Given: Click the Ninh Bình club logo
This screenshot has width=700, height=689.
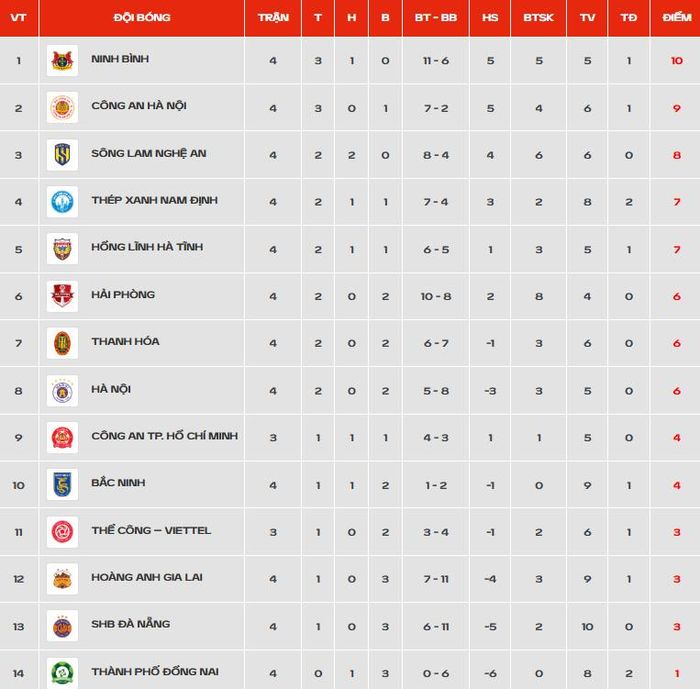Looking at the screenshot, I should point(62,61).
